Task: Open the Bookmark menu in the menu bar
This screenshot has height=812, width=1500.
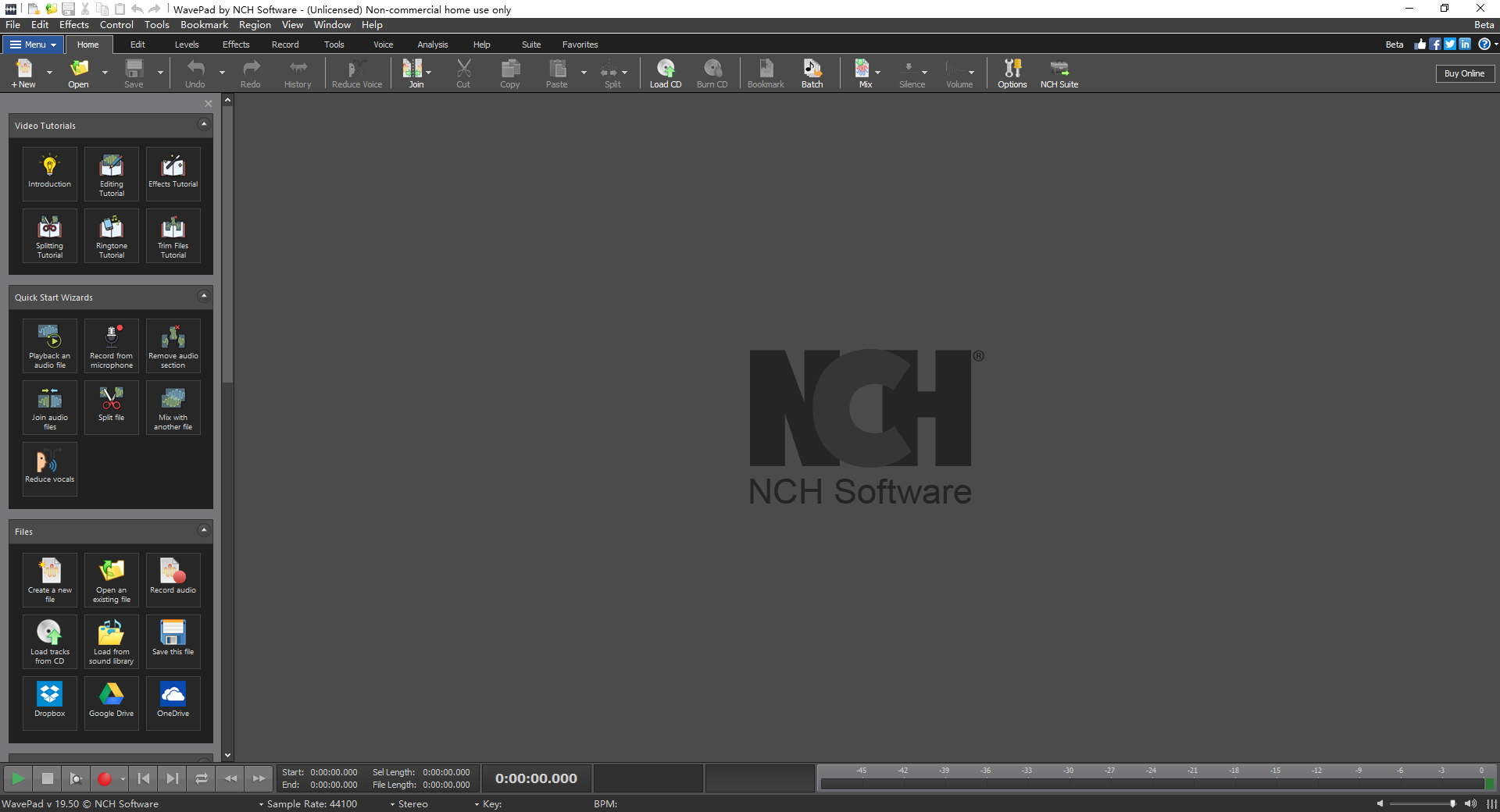Action: point(204,25)
